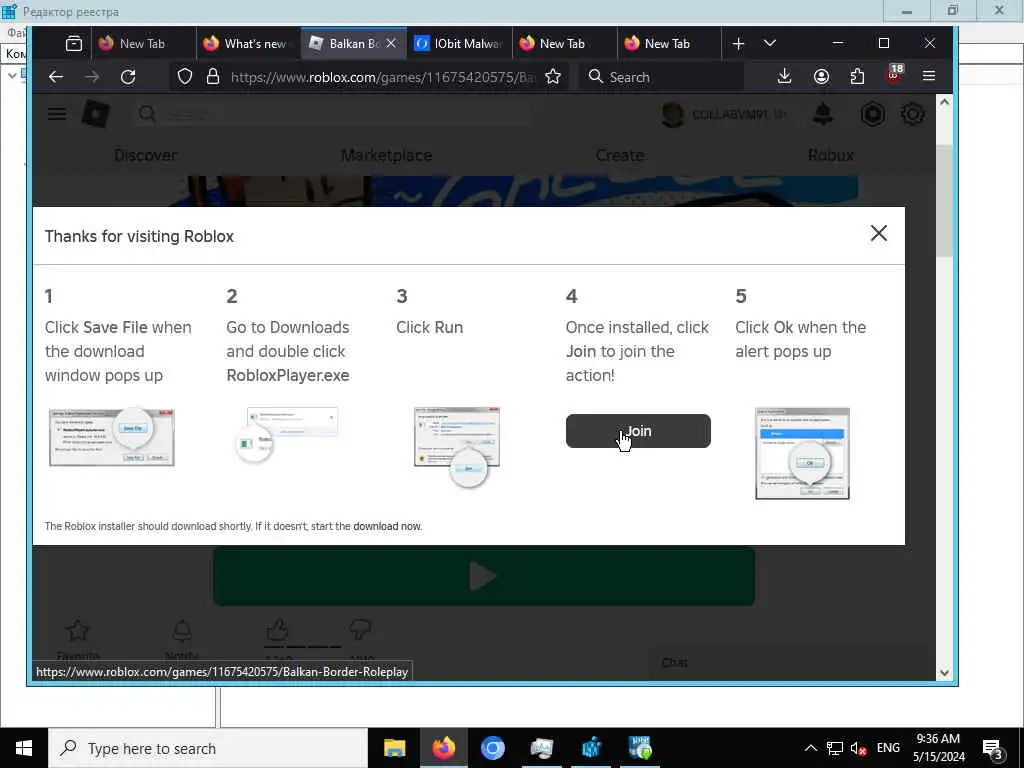Image resolution: width=1024 pixels, height=768 pixels.
Task: Open the Robux menu item
Action: pyautogui.click(x=831, y=155)
